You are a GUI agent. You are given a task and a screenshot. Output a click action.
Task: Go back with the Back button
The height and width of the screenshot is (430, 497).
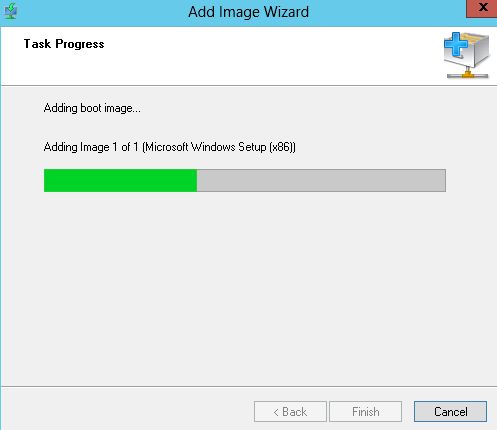point(290,412)
